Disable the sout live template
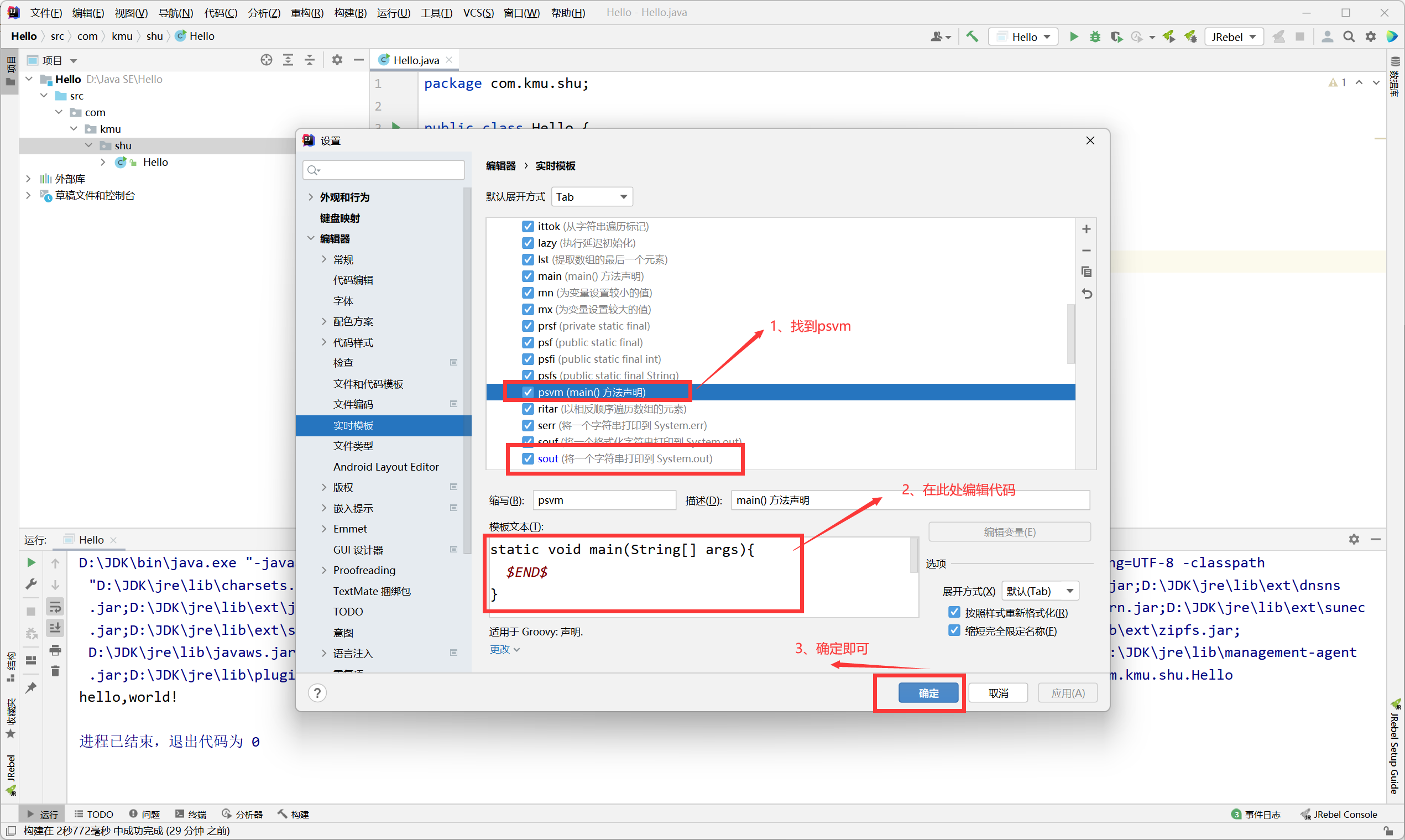 tap(527, 458)
